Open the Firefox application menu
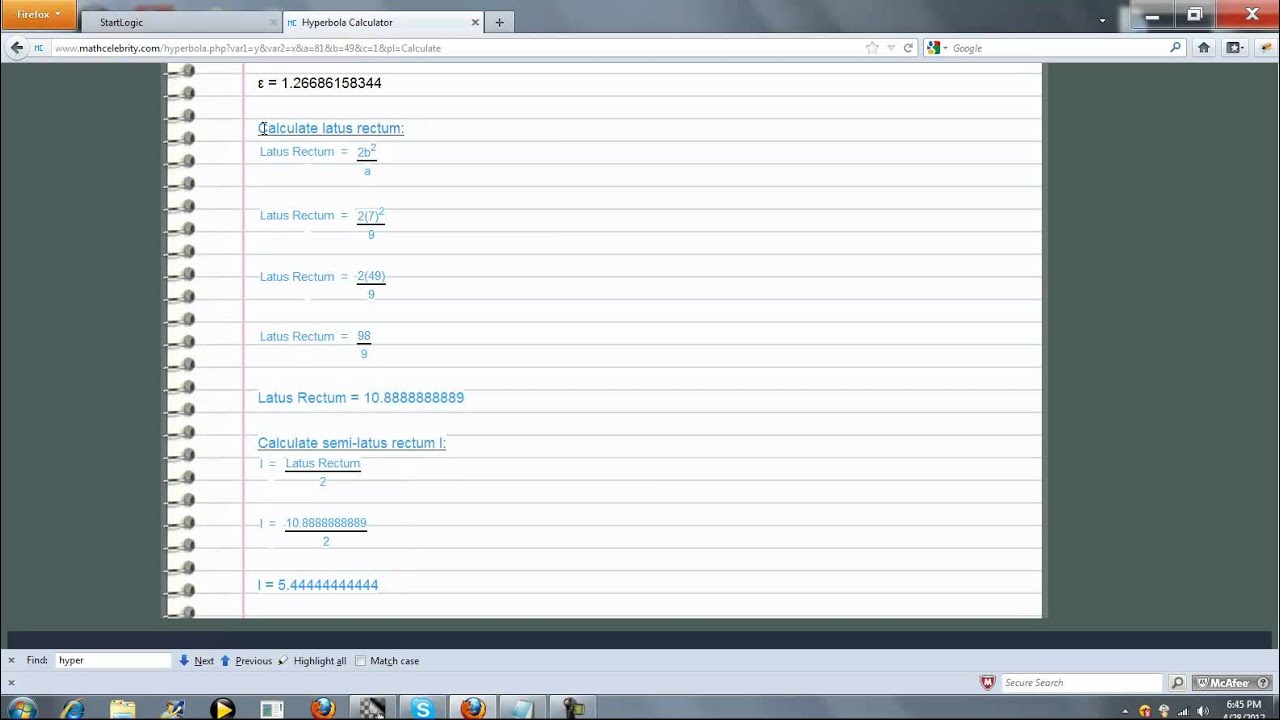 coord(38,14)
